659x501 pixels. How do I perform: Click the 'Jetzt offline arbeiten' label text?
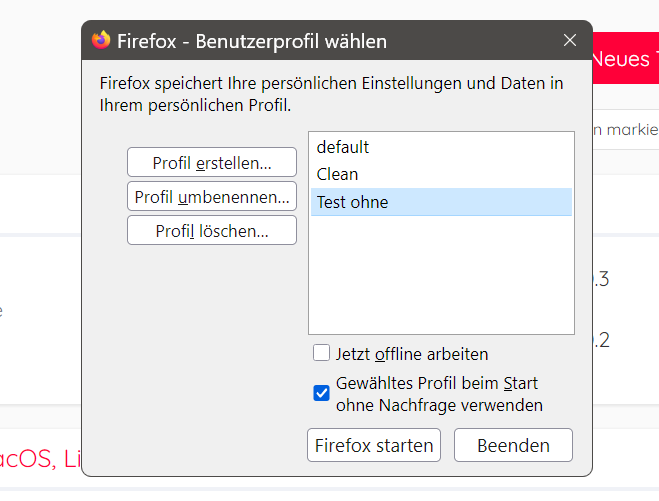[412, 354]
